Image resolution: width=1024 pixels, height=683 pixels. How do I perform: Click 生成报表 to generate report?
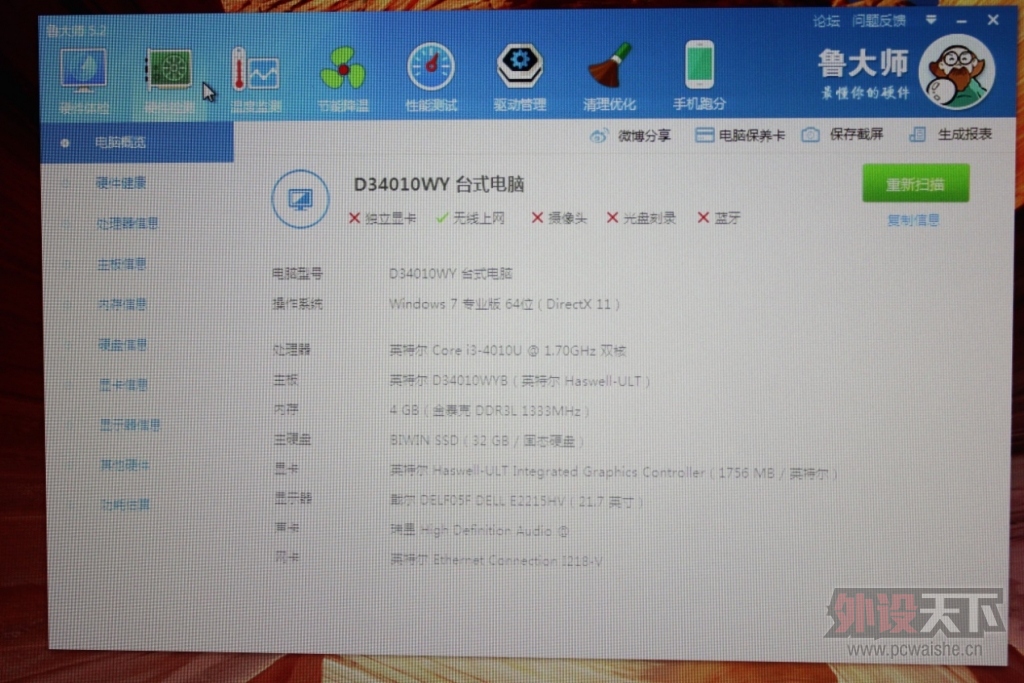click(x=951, y=135)
